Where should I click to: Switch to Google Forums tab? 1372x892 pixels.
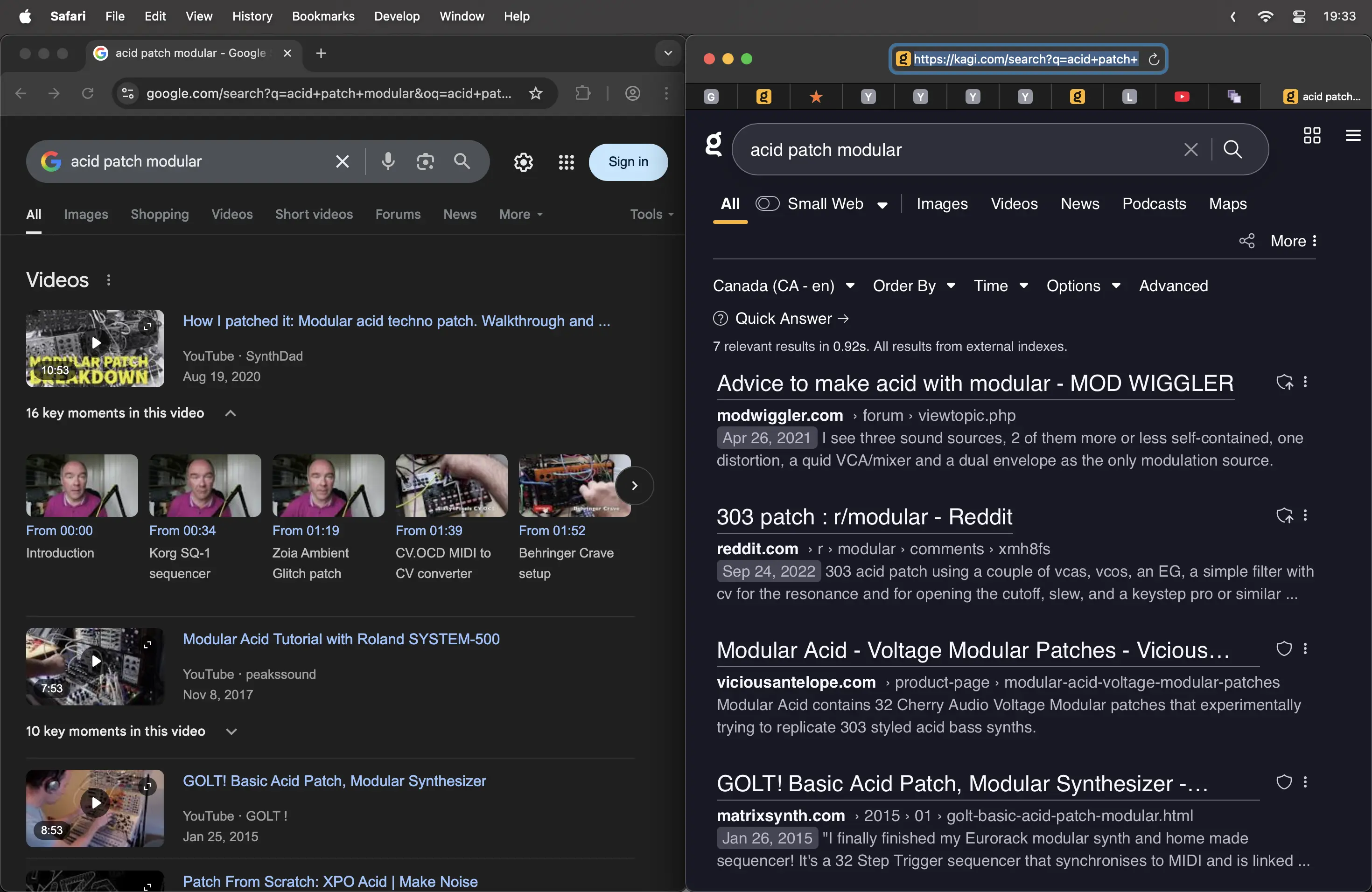point(398,214)
